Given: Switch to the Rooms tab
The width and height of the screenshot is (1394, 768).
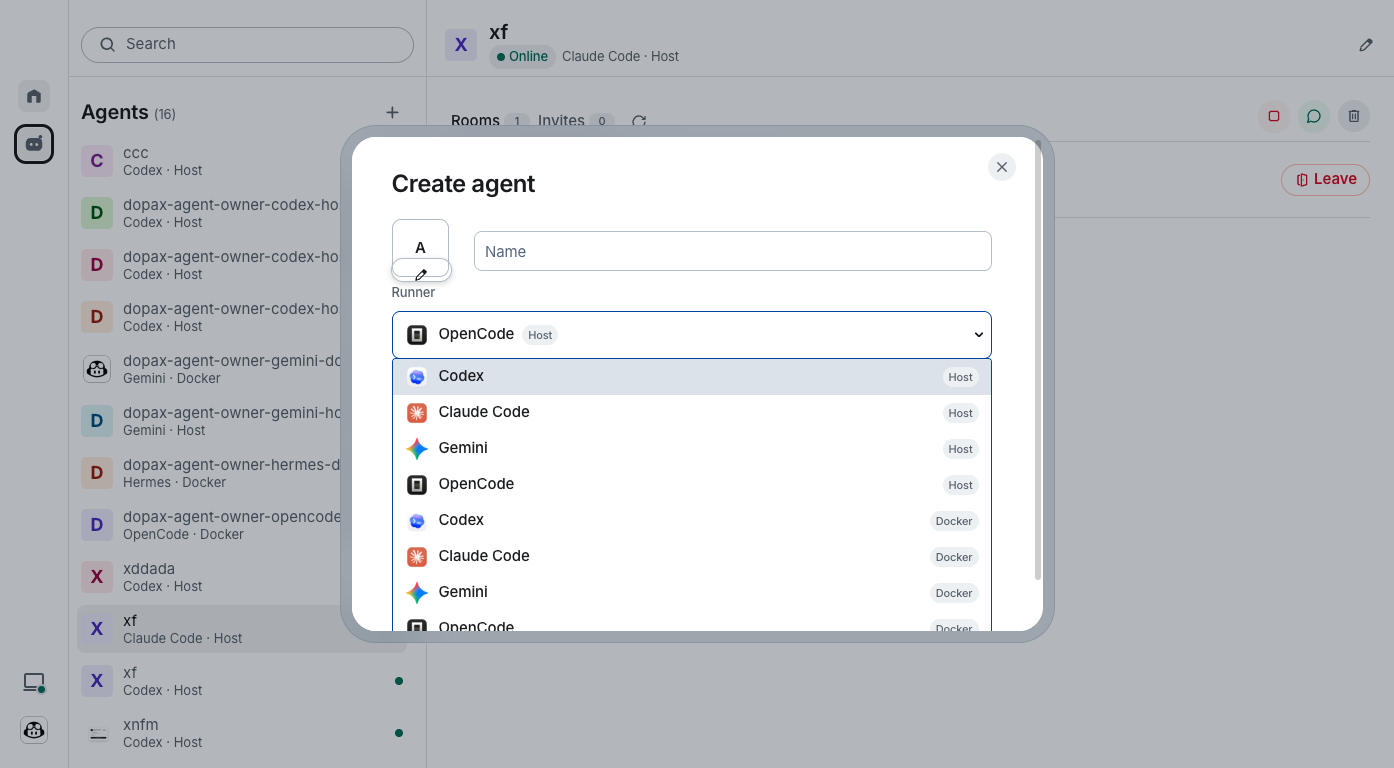Looking at the screenshot, I should [x=489, y=121].
